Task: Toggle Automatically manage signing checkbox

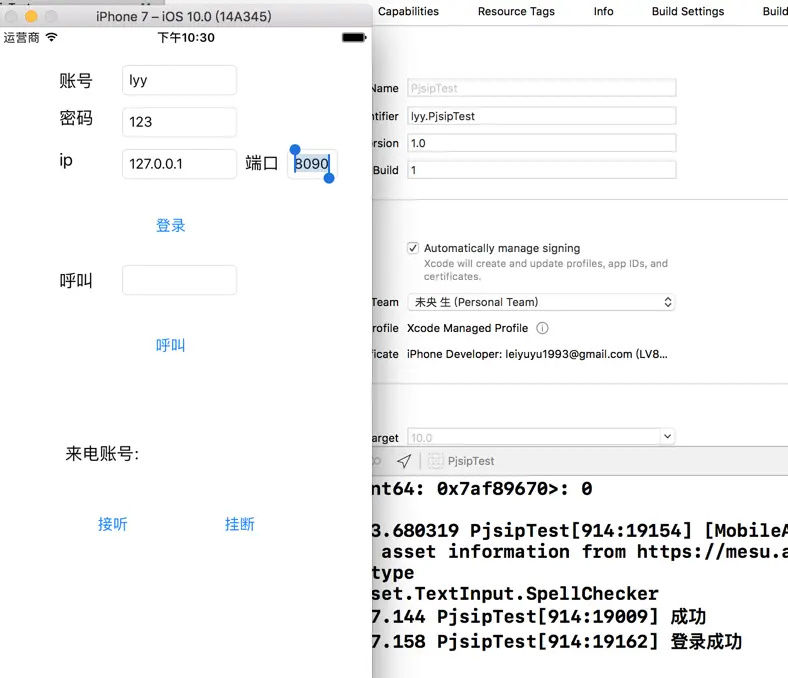Action: point(413,248)
